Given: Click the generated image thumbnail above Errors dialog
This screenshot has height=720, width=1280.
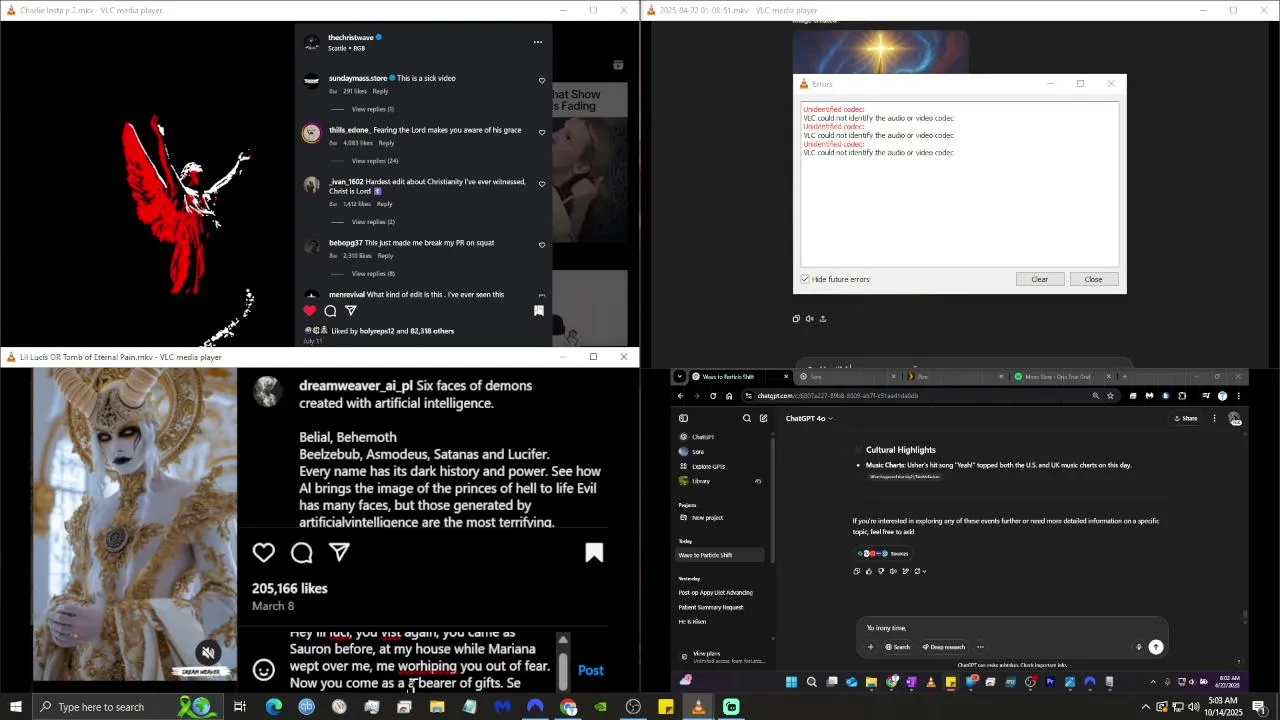Looking at the screenshot, I should pyautogui.click(x=880, y=52).
